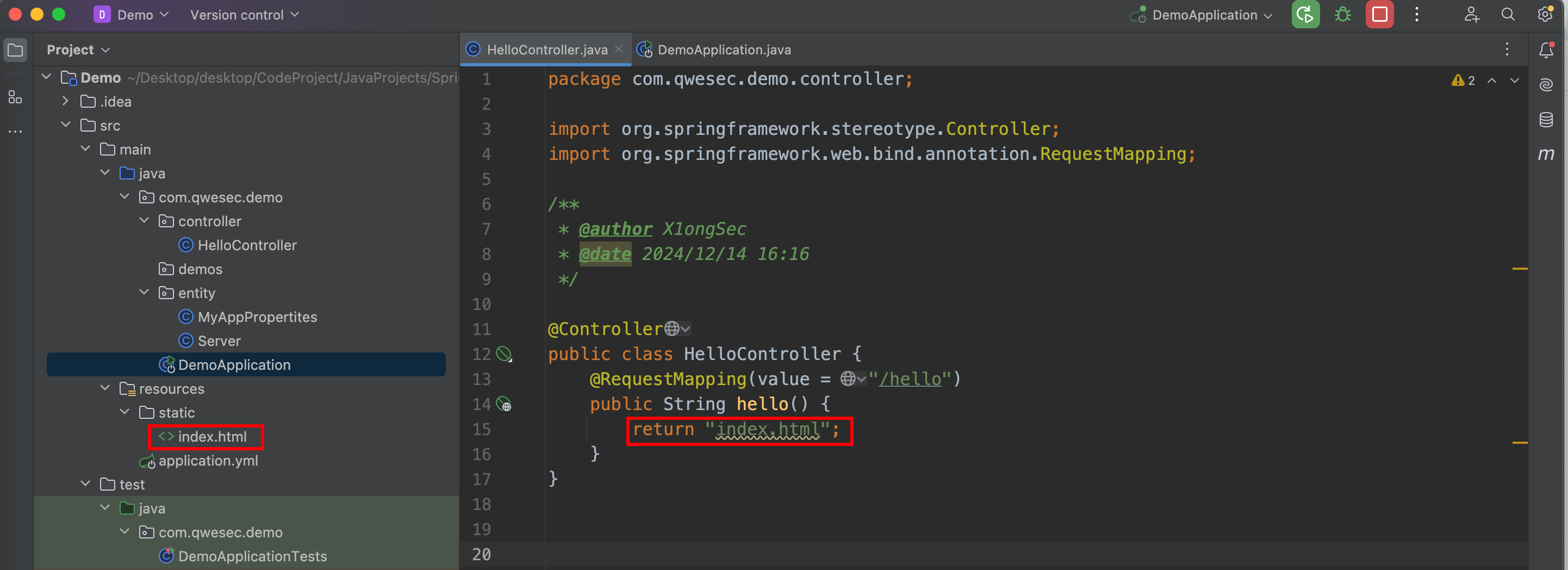This screenshot has height=570, width=1568.
Task: Click the Controller import on line 3
Action: 998,129
